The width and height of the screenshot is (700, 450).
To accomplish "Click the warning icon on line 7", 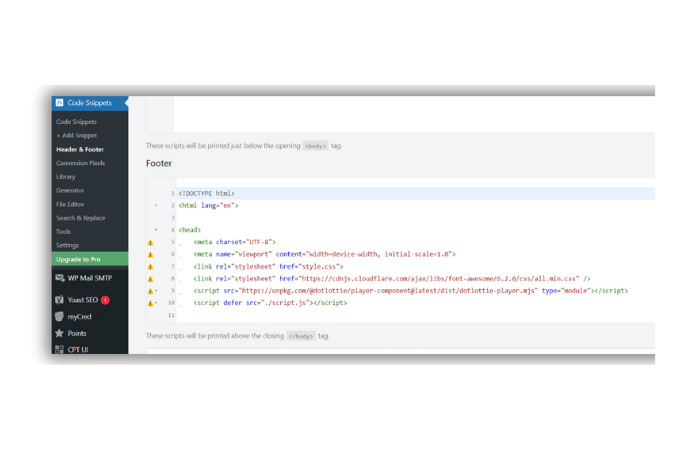I will tap(150, 267).
